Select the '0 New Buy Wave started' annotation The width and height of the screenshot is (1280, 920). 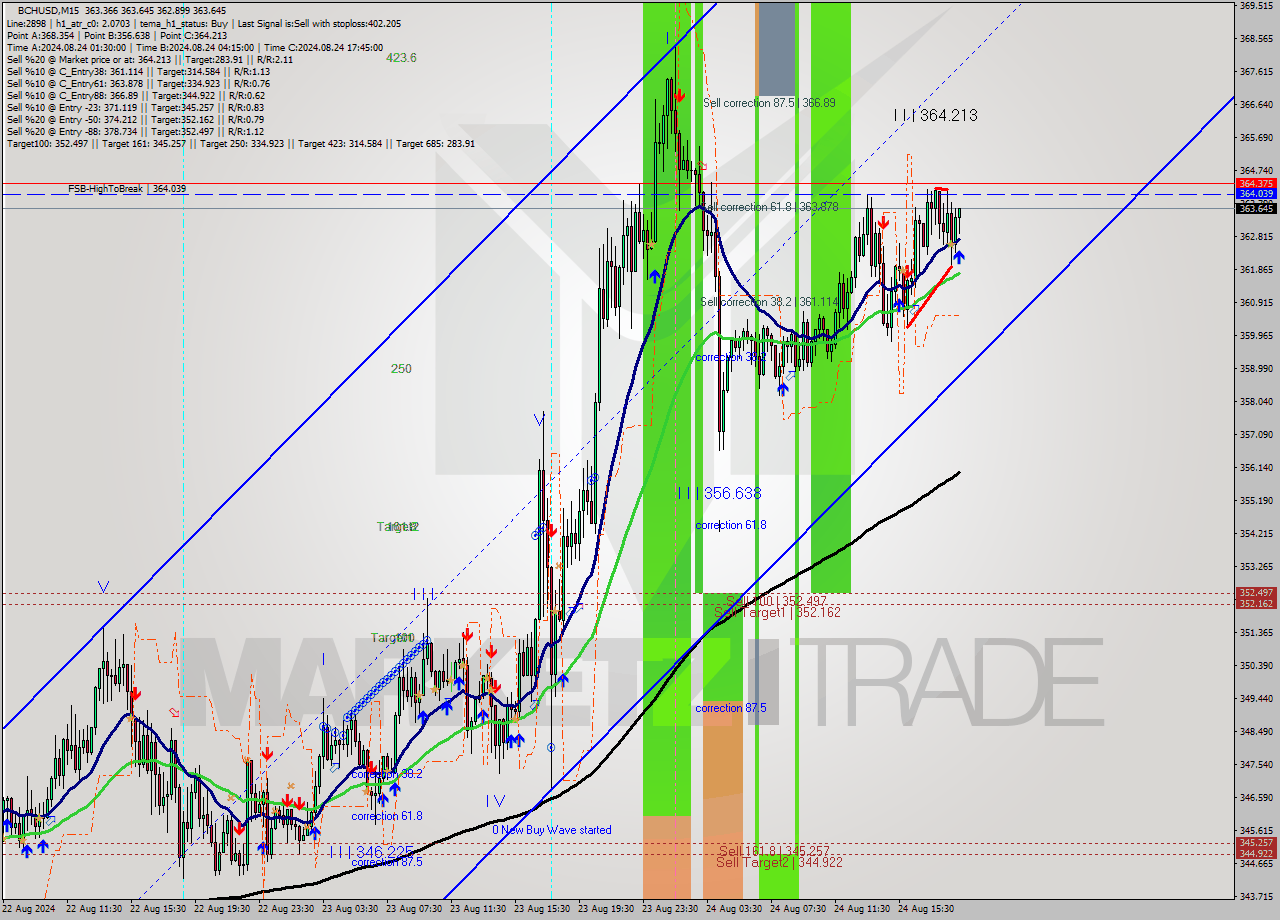[551, 830]
